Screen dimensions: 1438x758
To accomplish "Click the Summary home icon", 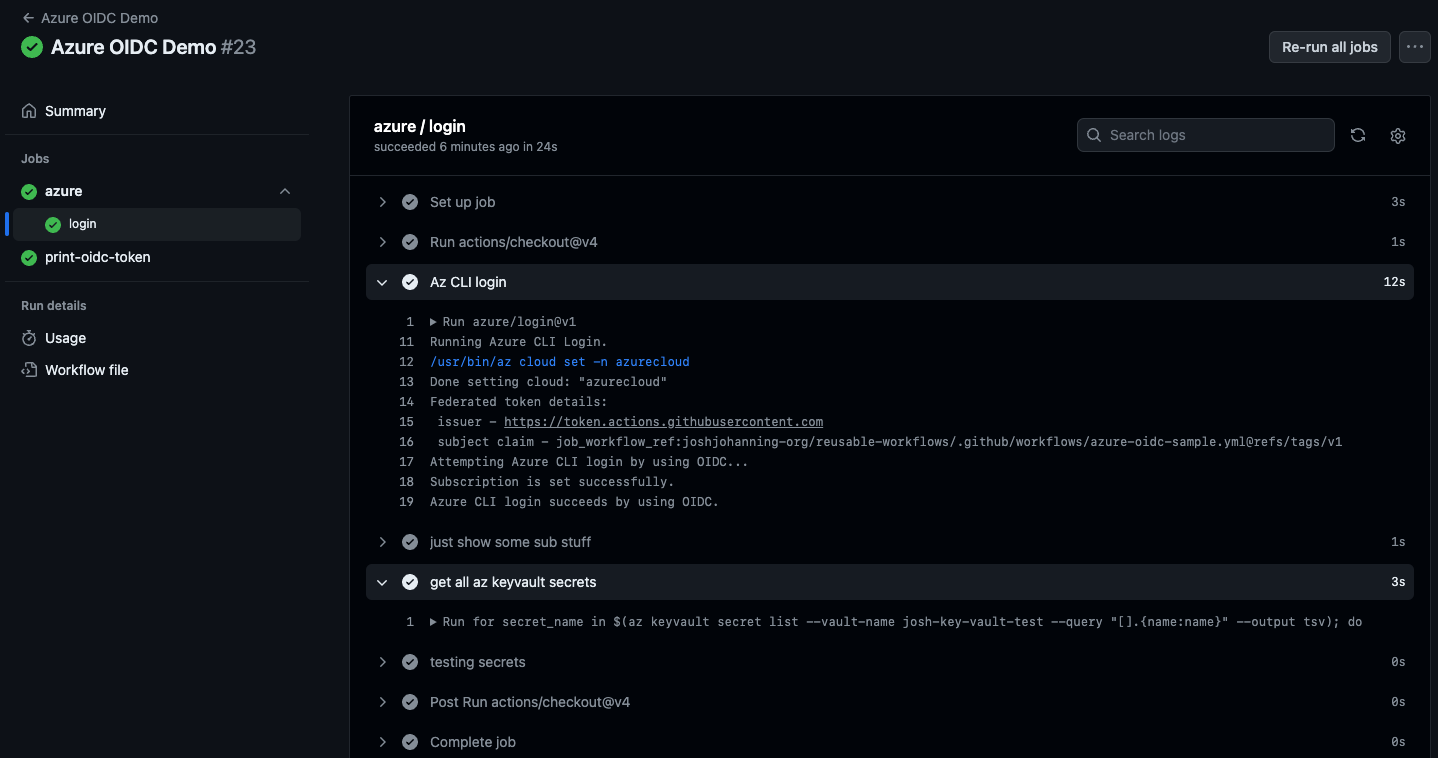I will coord(29,111).
